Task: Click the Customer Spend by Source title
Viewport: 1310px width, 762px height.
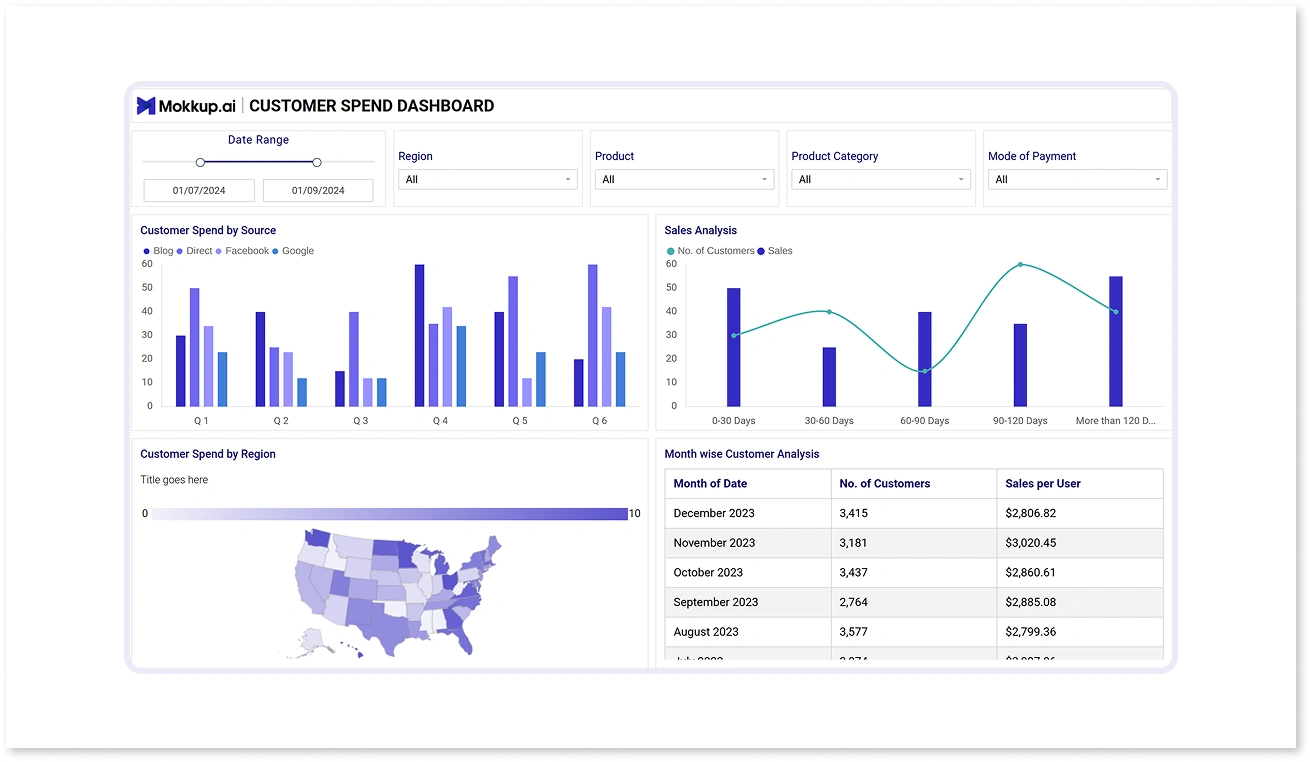Action: coord(208,231)
